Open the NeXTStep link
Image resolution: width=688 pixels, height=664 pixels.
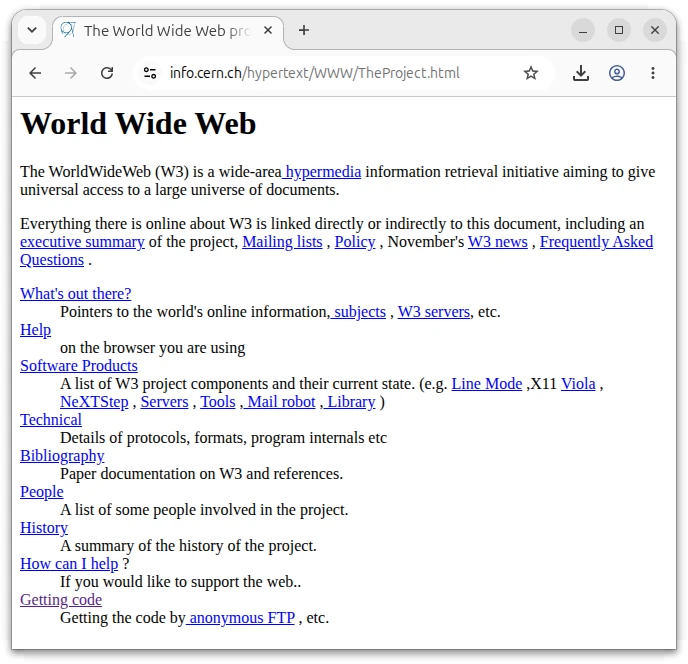click(94, 402)
